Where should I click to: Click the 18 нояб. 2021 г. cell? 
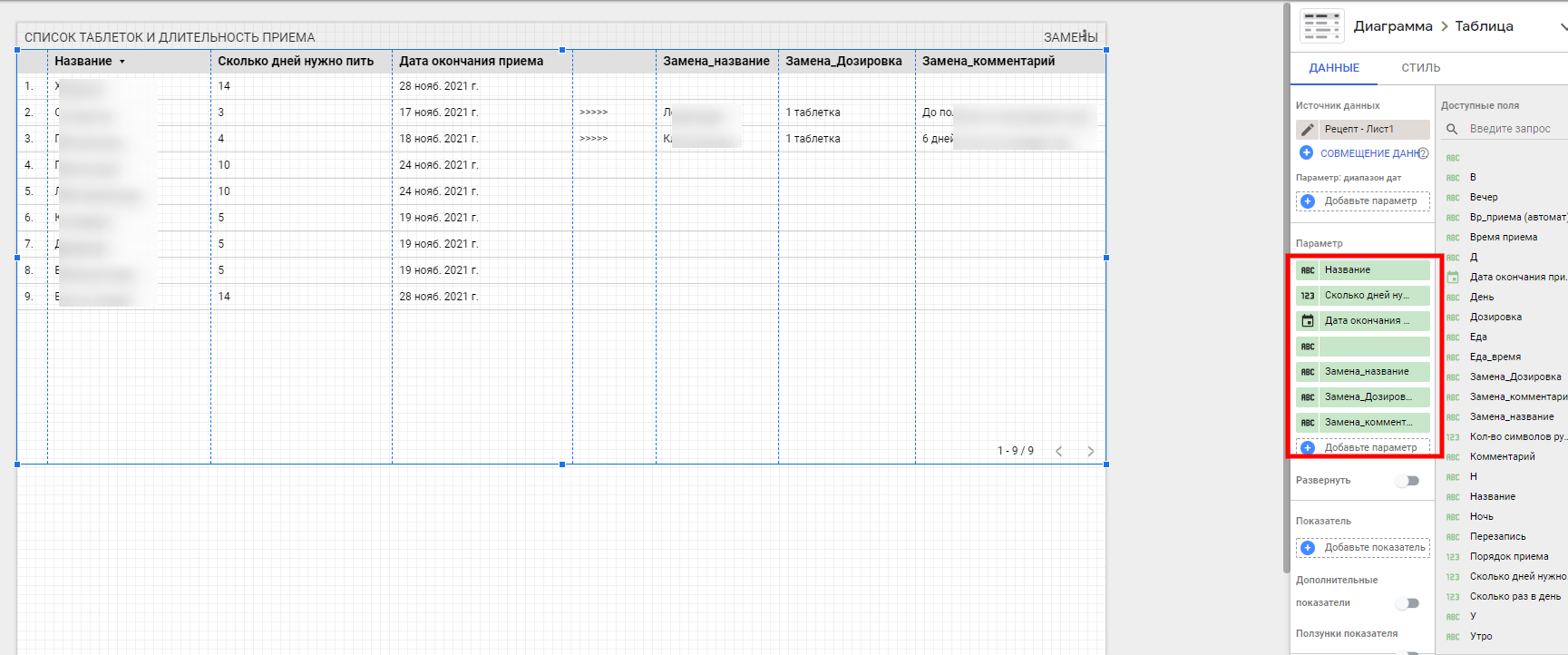[439, 139]
